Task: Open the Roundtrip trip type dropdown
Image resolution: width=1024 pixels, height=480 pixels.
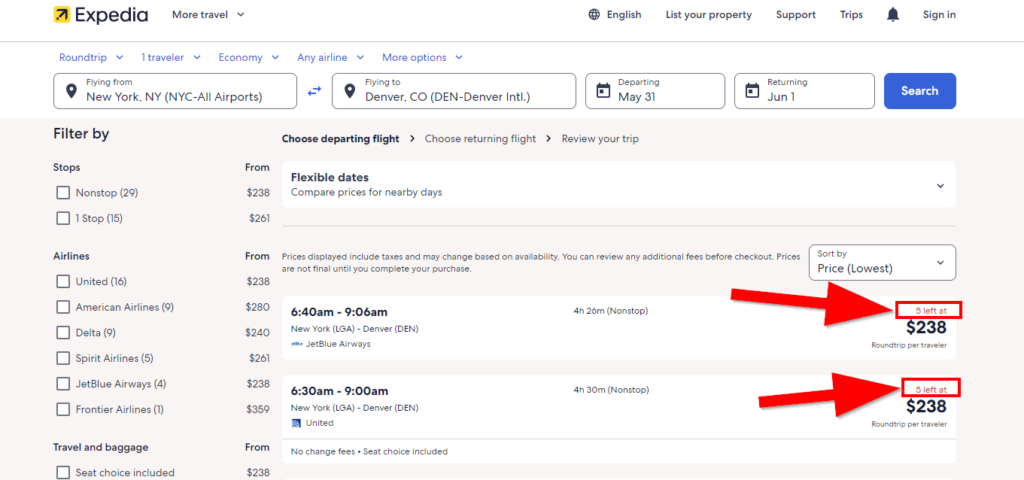Action: pyautogui.click(x=91, y=58)
